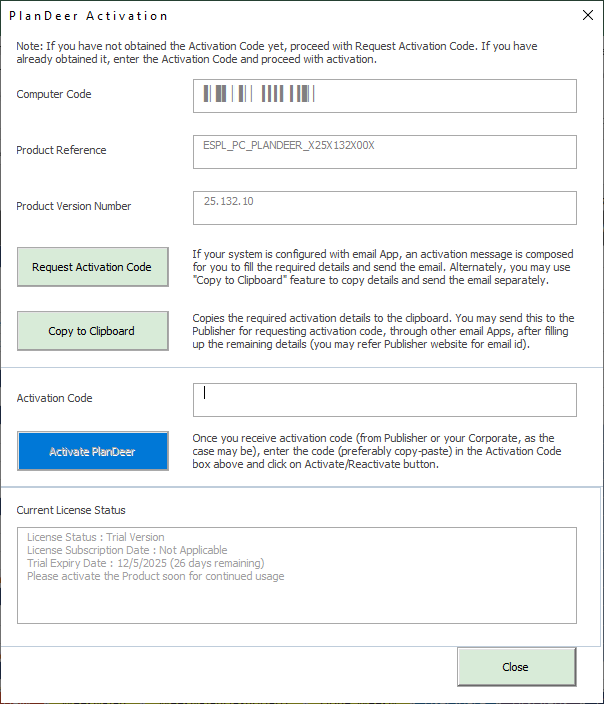This screenshot has height=704, width=604.
Task: Click the Product Reference label
Action: tap(61, 150)
